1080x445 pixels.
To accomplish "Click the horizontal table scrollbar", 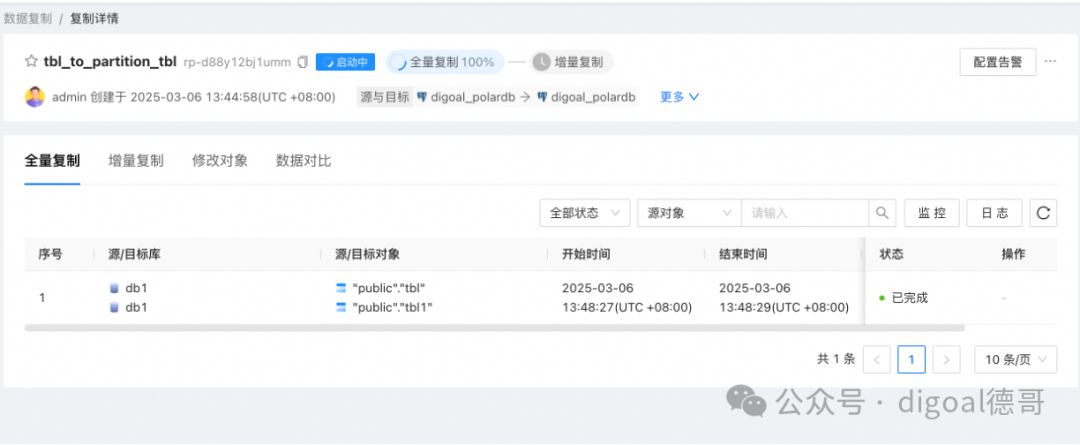I will [x=495, y=328].
